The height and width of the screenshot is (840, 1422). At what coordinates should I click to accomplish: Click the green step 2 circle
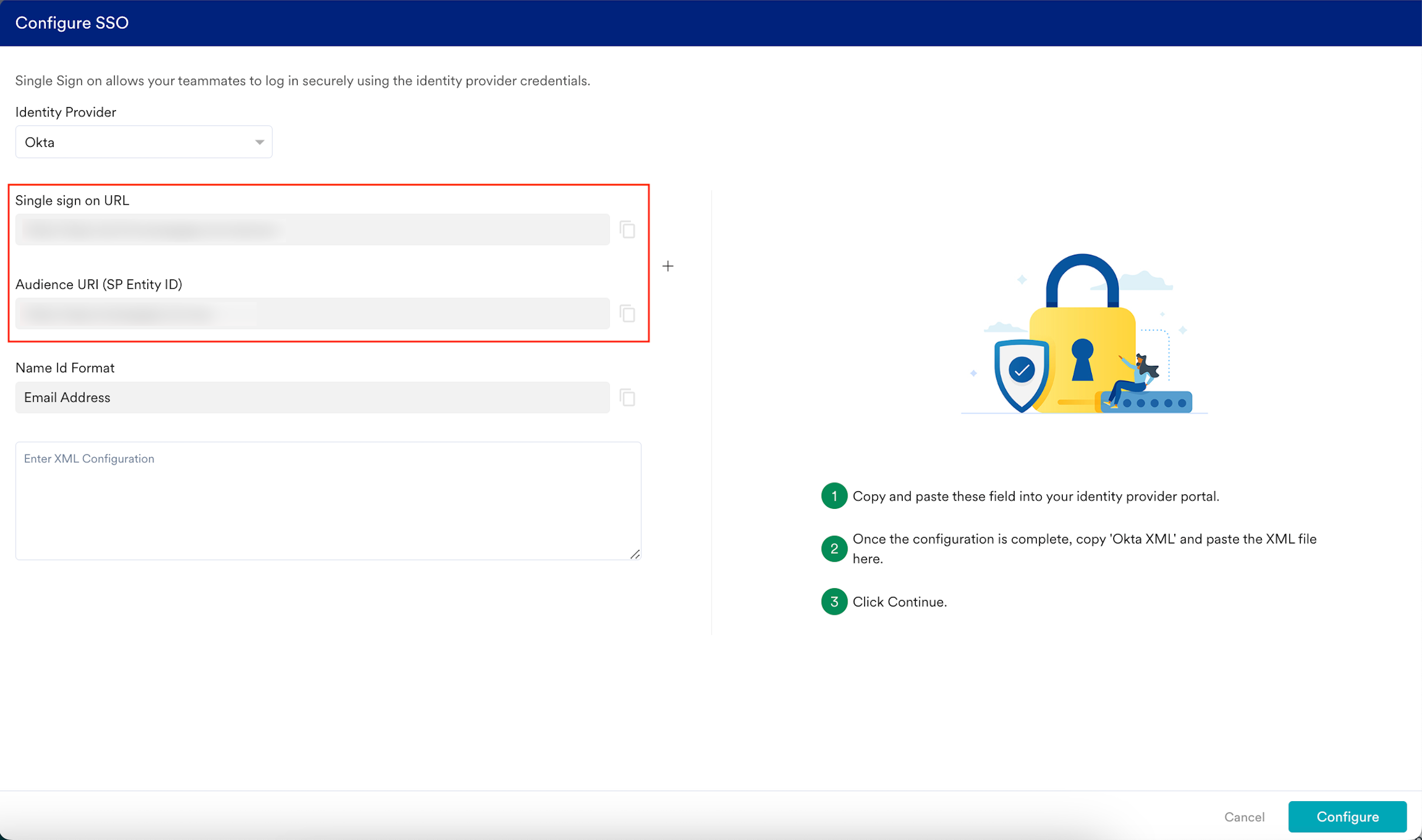click(833, 548)
